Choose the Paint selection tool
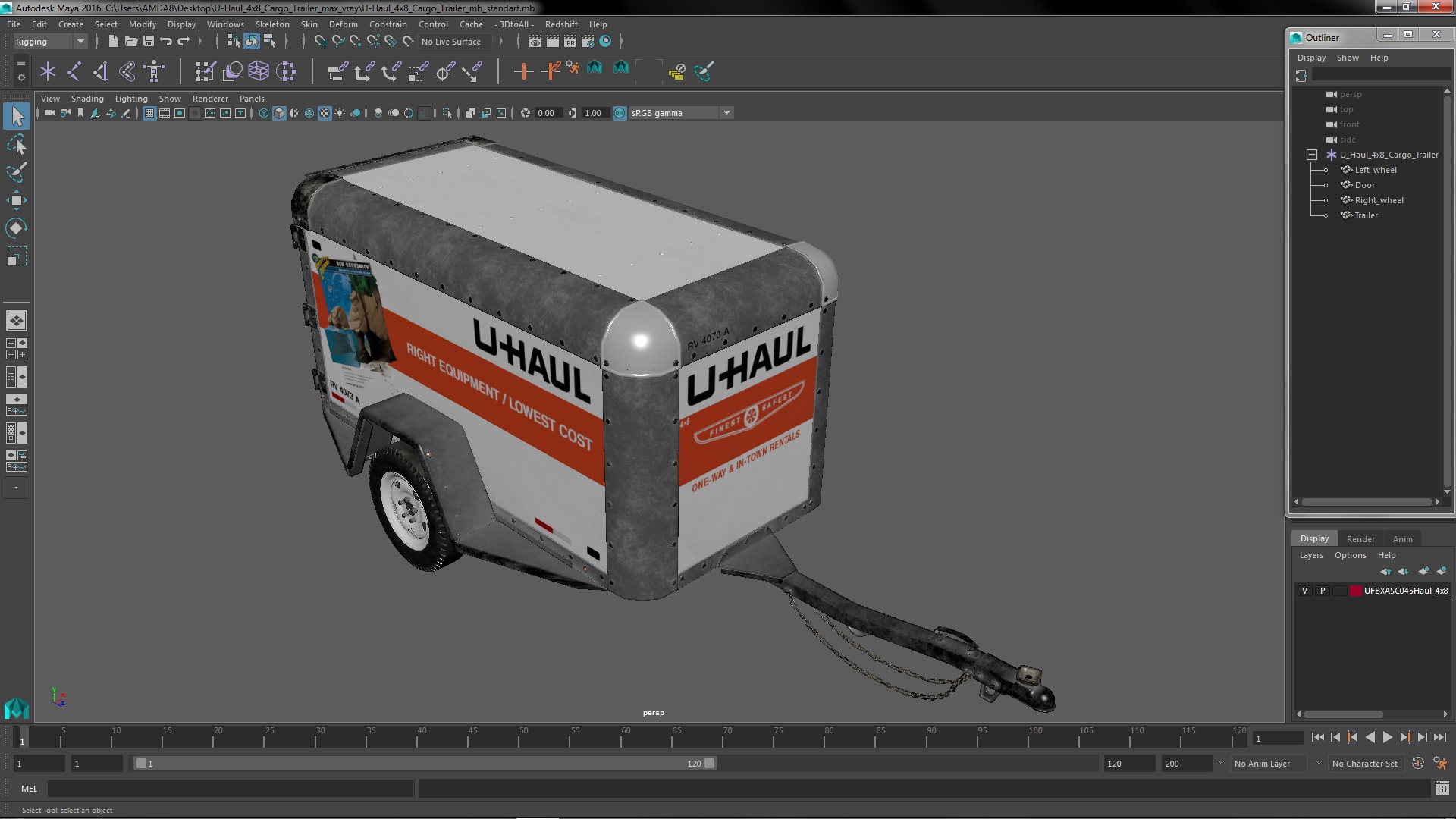1456x819 pixels. tap(17, 172)
